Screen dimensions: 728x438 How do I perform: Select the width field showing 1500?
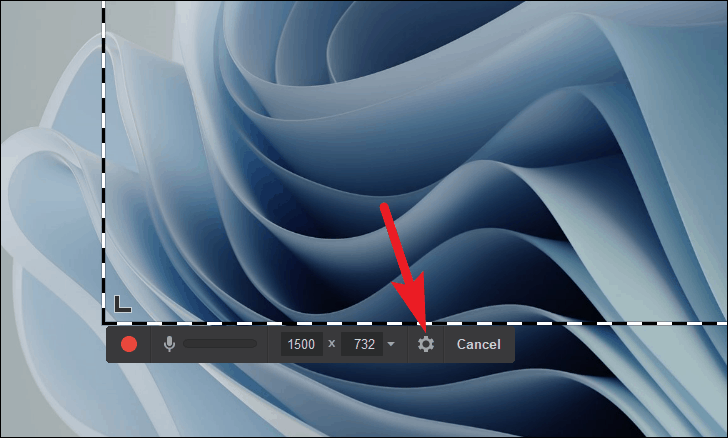(x=301, y=344)
